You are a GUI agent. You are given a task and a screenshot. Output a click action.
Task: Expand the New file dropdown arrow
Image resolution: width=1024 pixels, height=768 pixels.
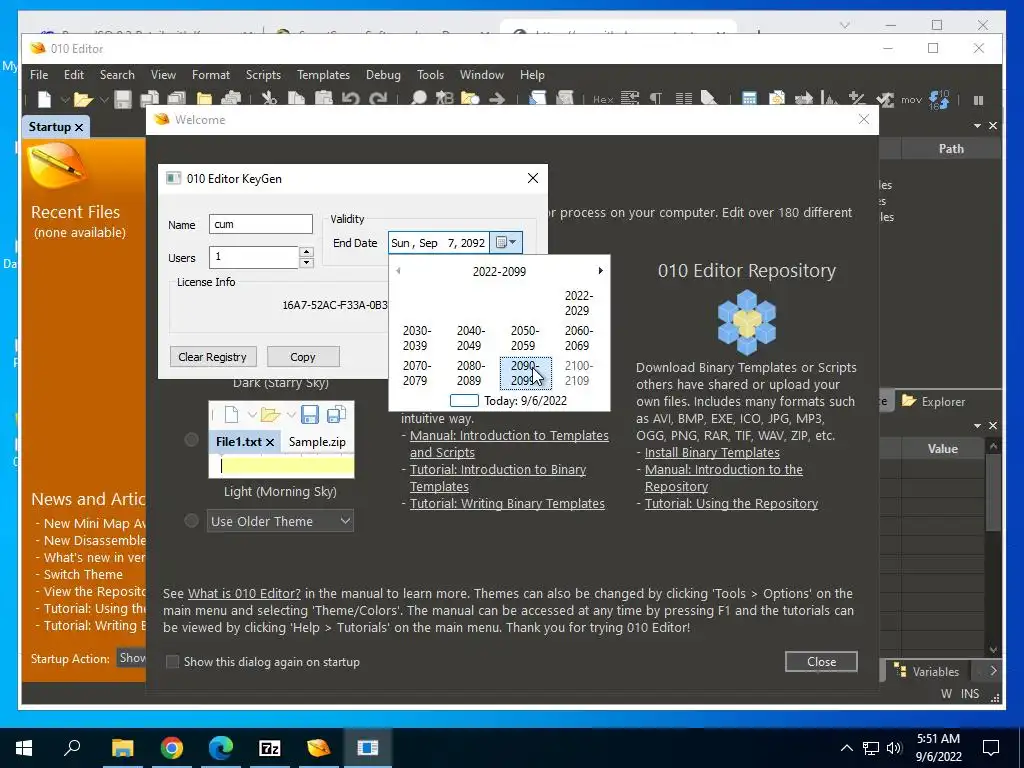[x=65, y=100]
